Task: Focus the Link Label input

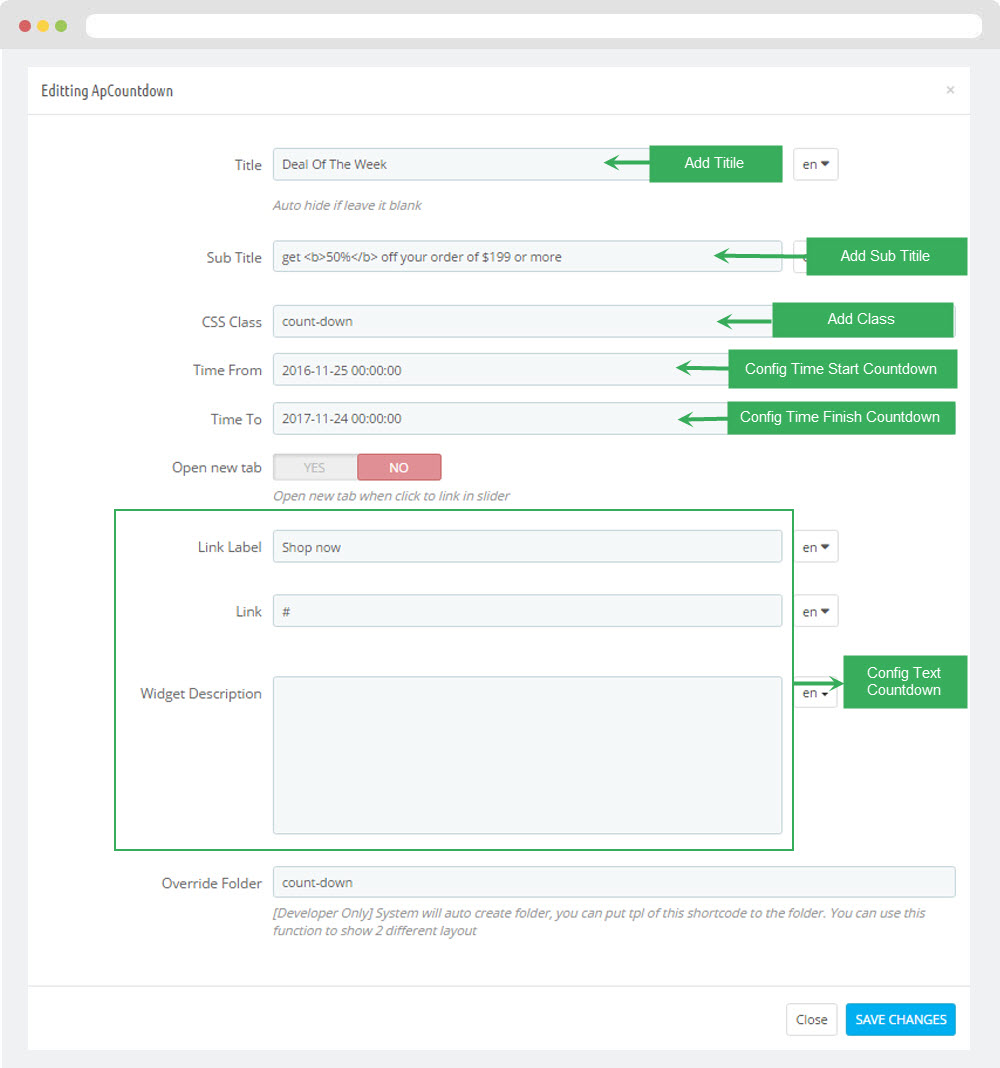Action: [x=527, y=547]
